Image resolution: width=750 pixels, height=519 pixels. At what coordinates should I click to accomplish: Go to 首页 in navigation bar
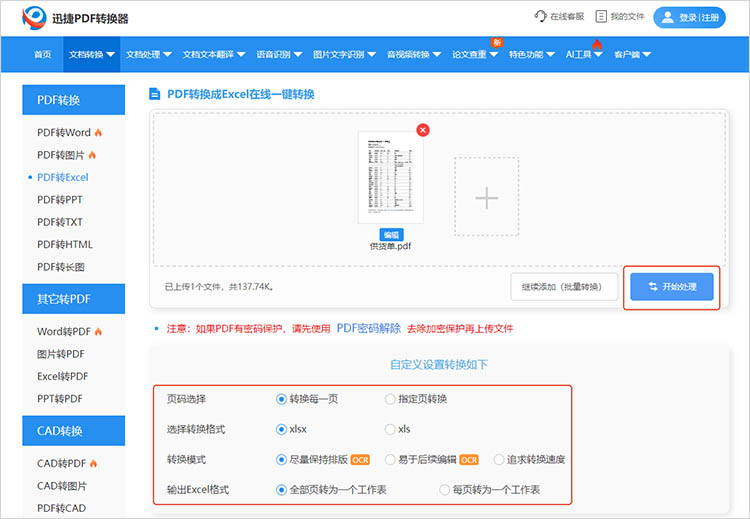click(43, 55)
